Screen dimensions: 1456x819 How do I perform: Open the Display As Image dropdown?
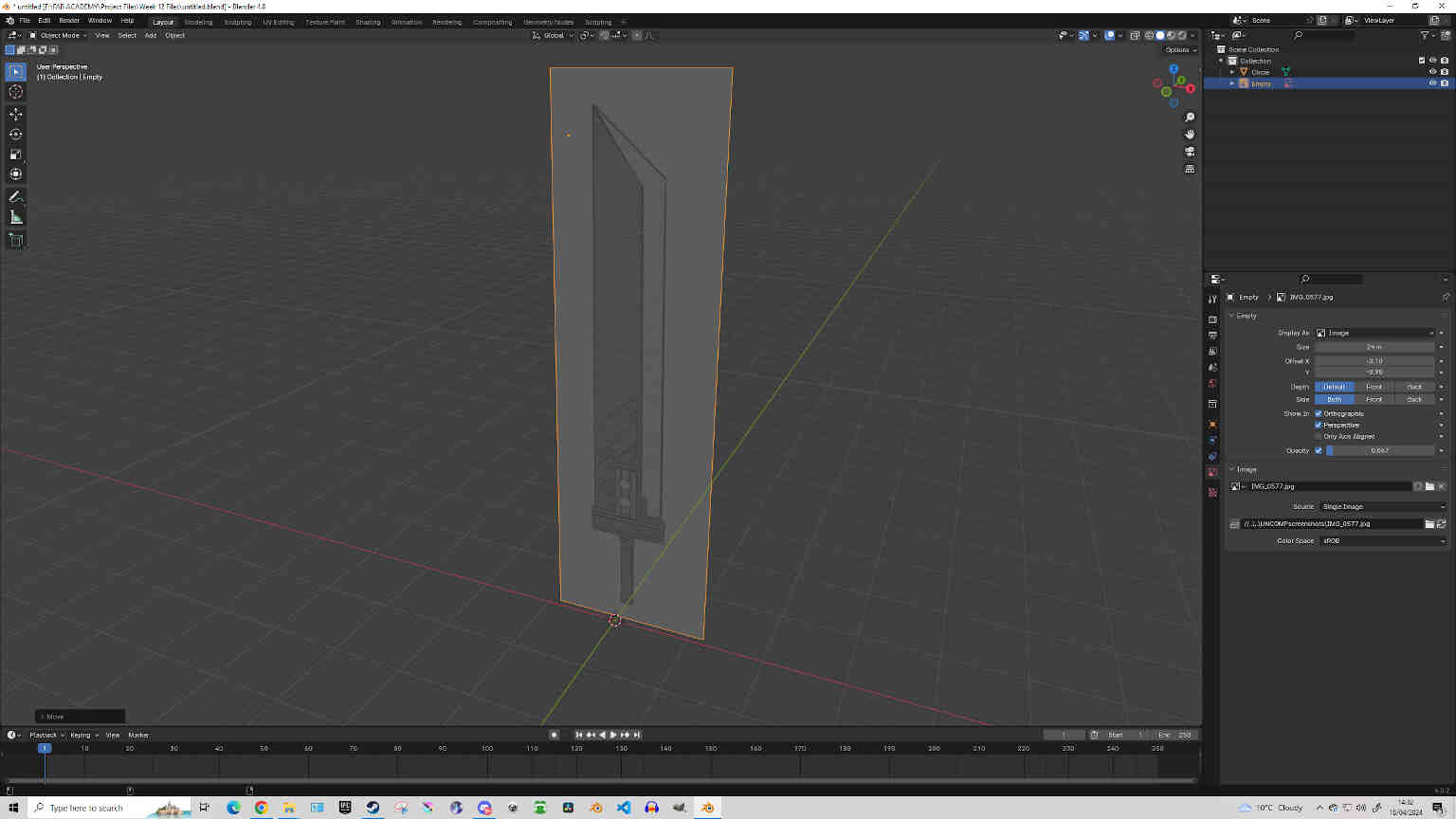tap(1374, 333)
